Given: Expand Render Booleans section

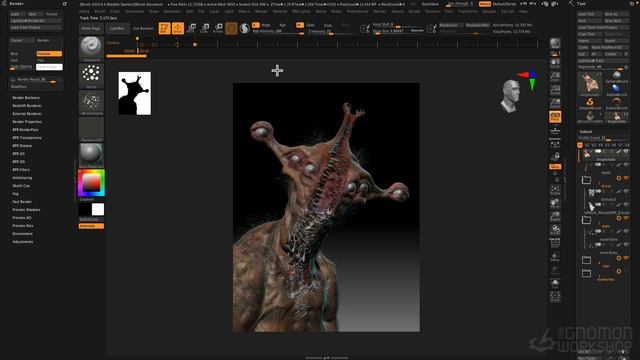Looking at the screenshot, I should tap(26, 98).
